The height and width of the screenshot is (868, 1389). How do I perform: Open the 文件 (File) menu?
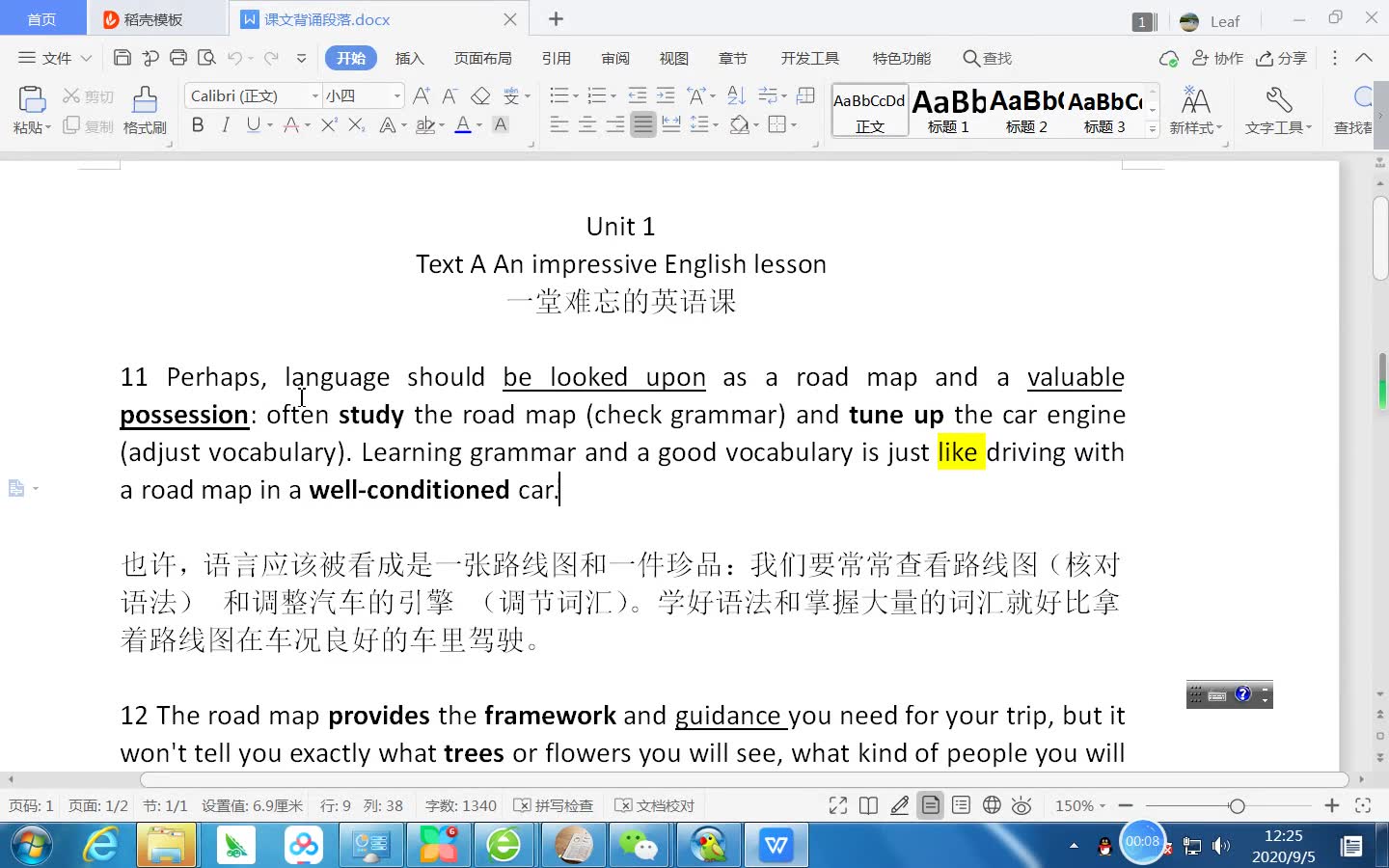click(55, 58)
